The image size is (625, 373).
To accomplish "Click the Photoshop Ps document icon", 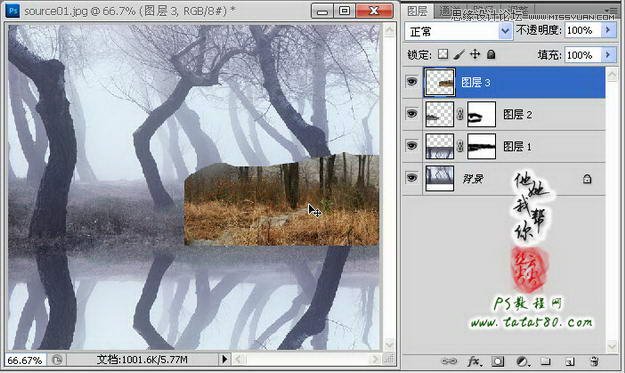I will (13, 10).
